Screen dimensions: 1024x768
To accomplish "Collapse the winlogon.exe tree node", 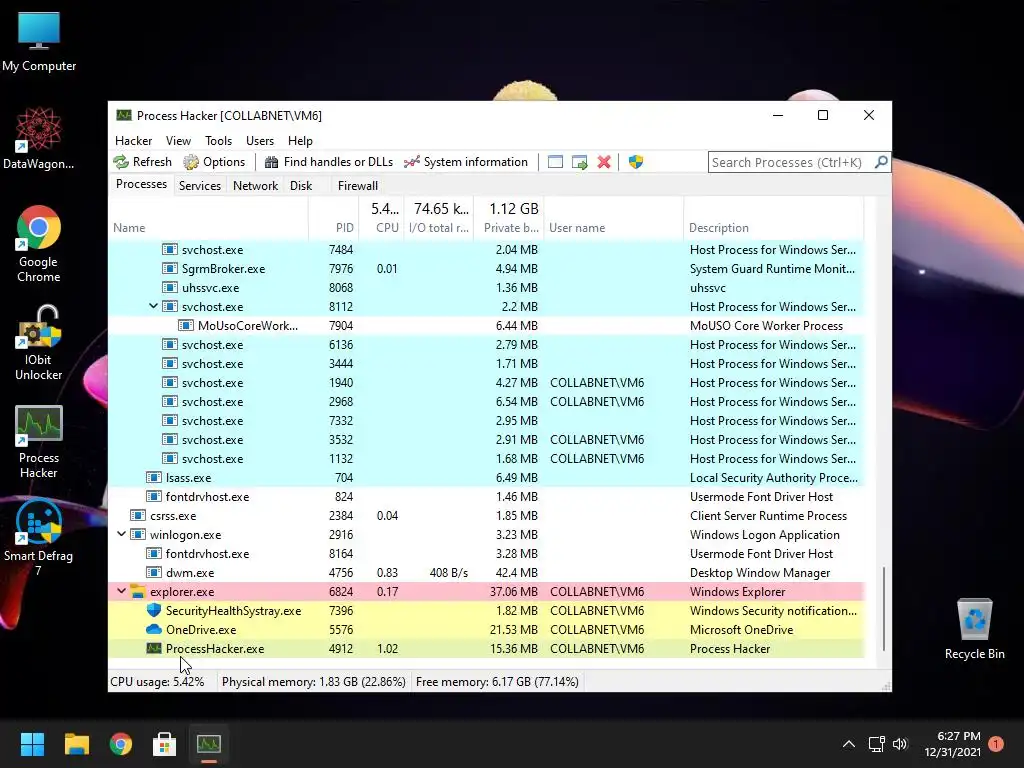I will pos(121,534).
